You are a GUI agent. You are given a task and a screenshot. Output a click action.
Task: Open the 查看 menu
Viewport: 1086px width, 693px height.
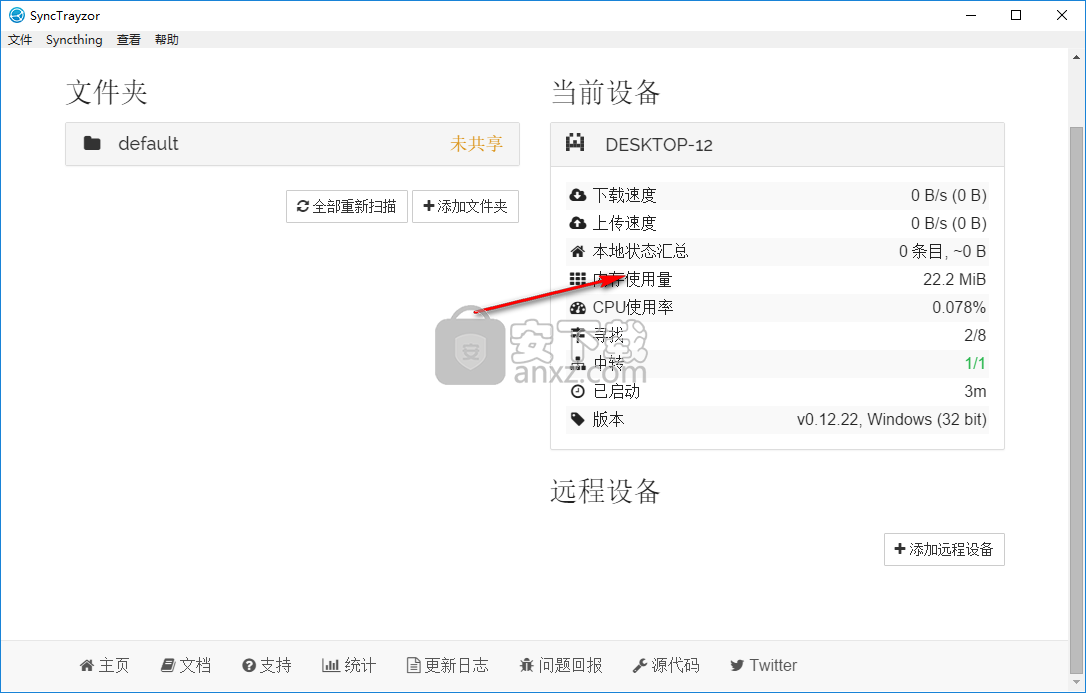pyautogui.click(x=128, y=40)
